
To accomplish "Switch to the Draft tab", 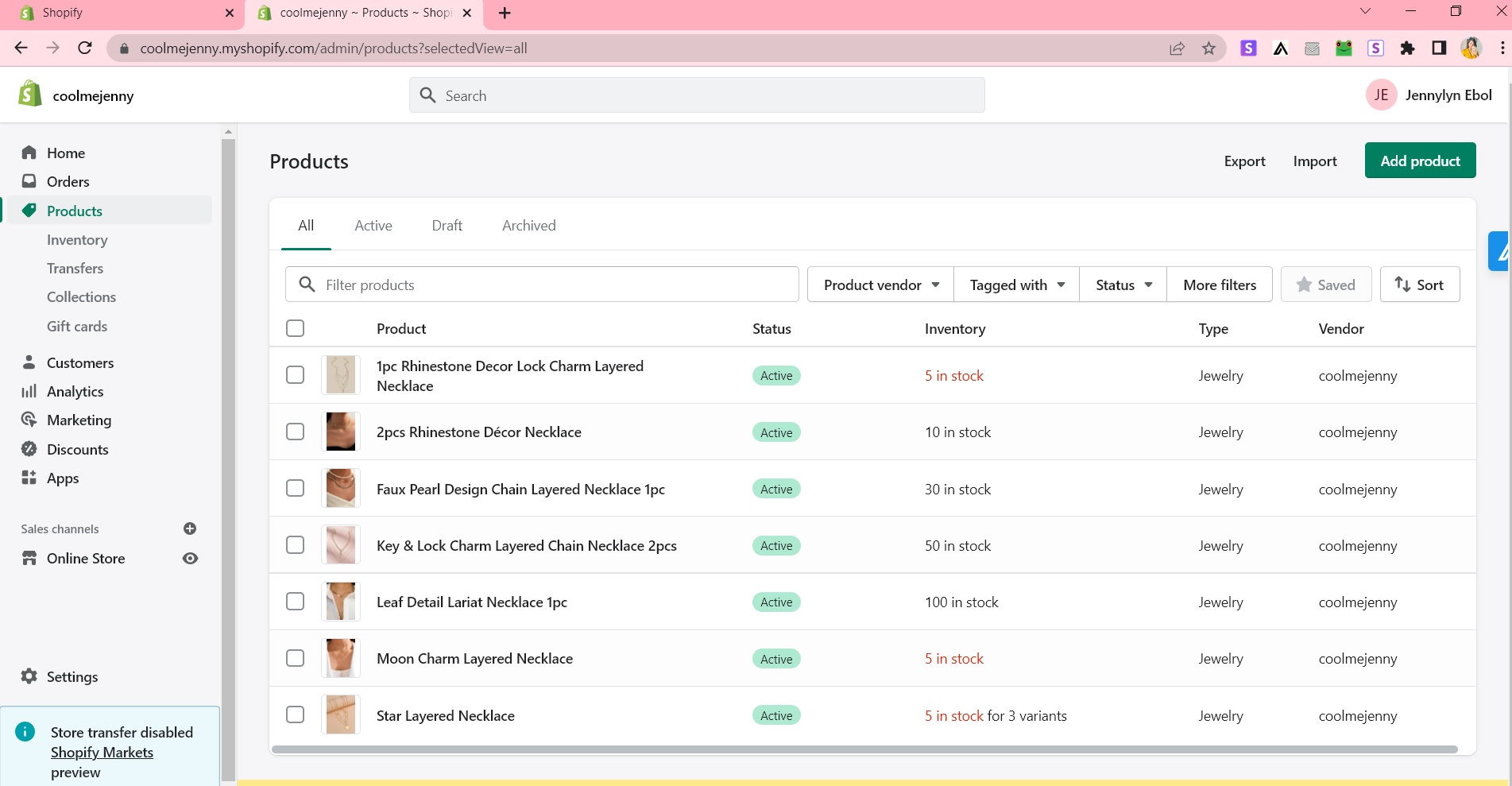I will pos(447,226).
